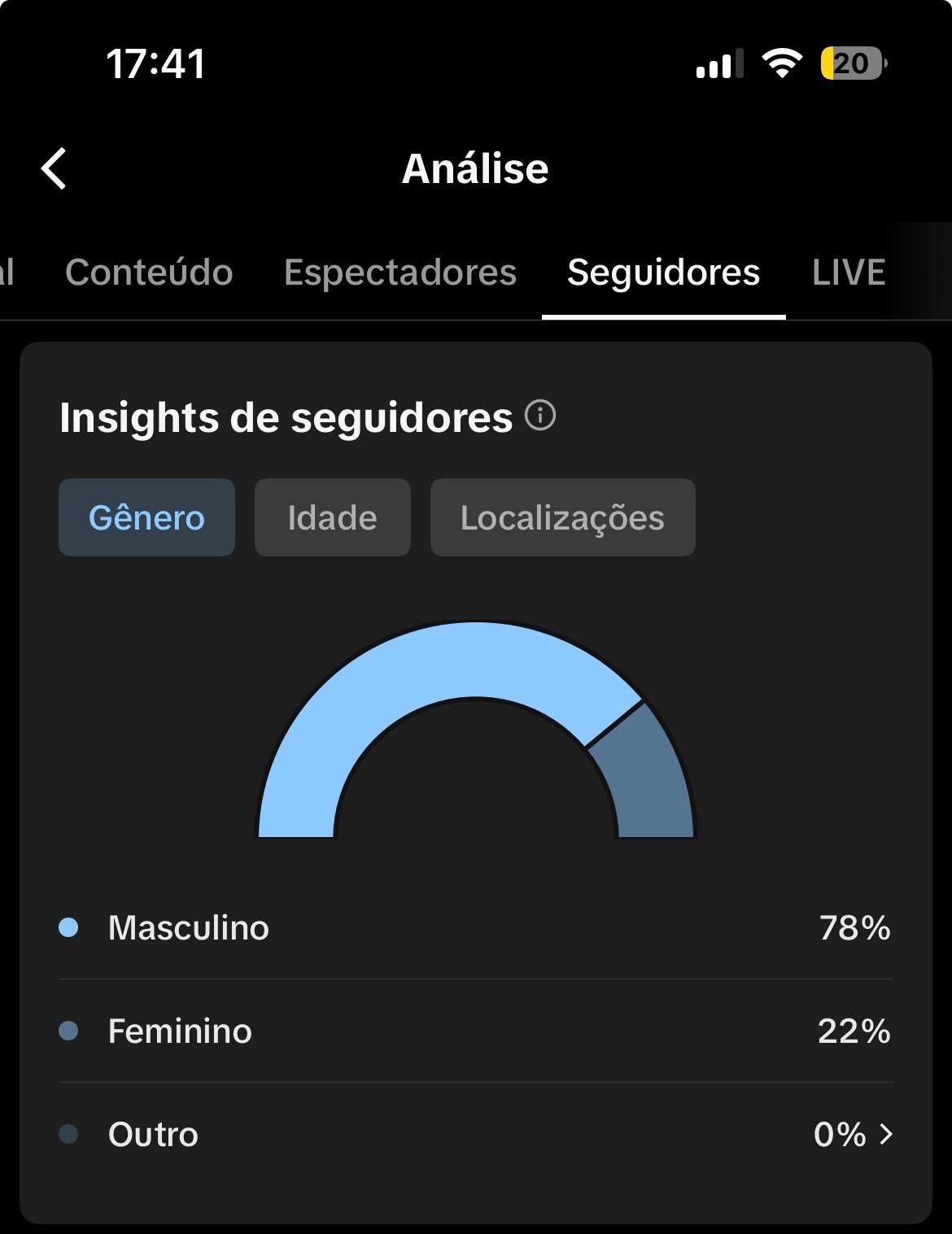Screen dimensions: 952x1234
Task: Tap the light blue Masculino legend dot
Action: [69, 927]
